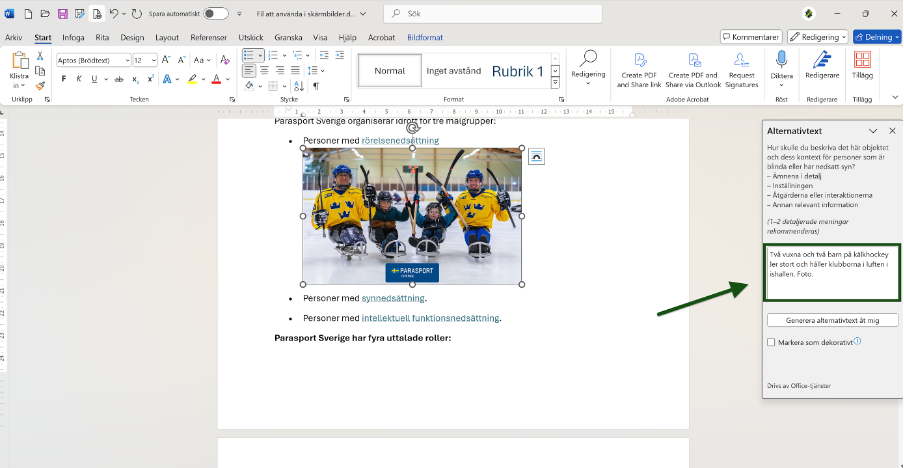This screenshot has width=904, height=468.
Task: Redo the last action
Action: tap(137, 13)
